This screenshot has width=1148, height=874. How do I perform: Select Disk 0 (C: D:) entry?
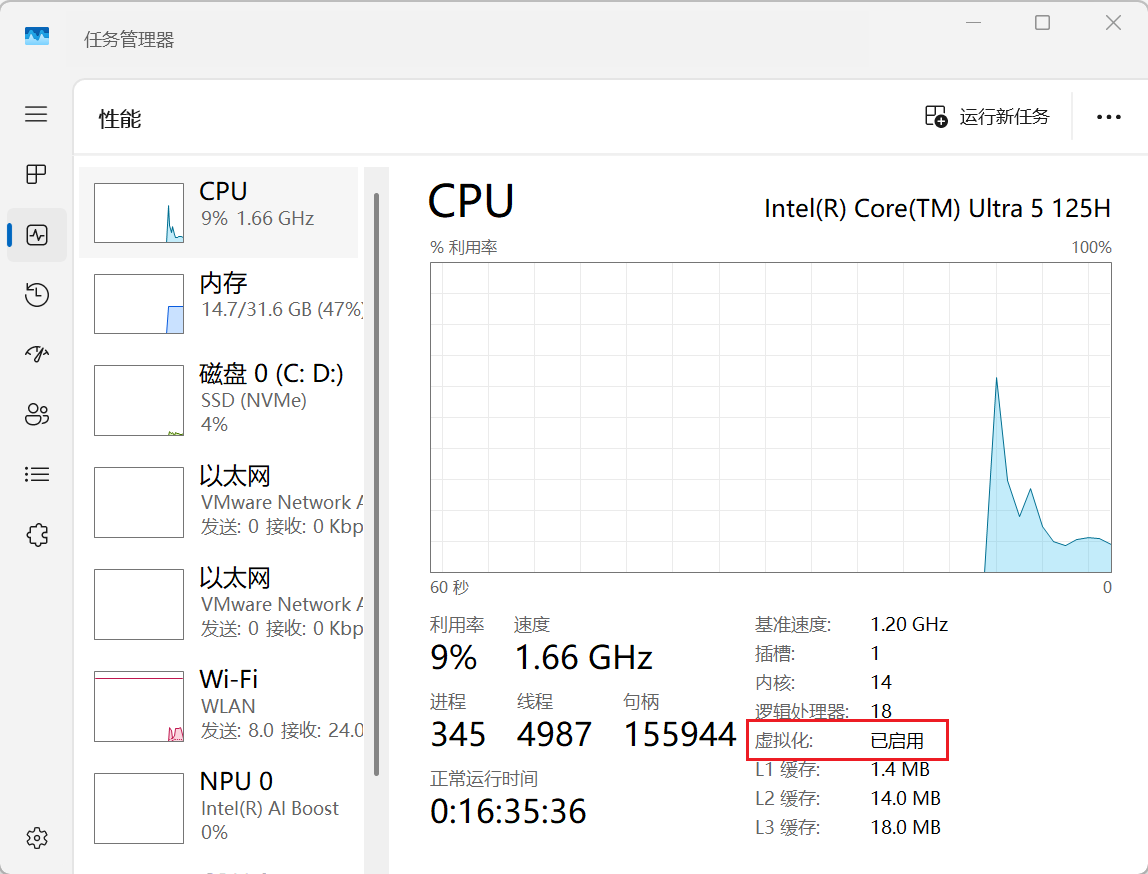click(218, 400)
